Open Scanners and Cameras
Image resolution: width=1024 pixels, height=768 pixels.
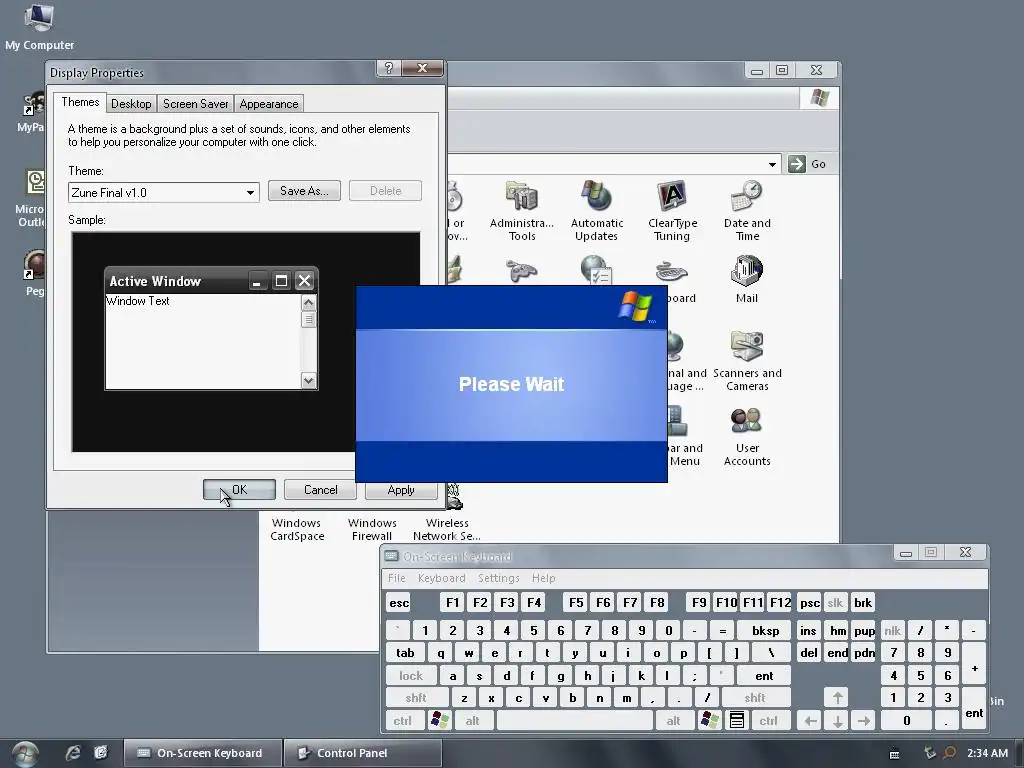(747, 360)
